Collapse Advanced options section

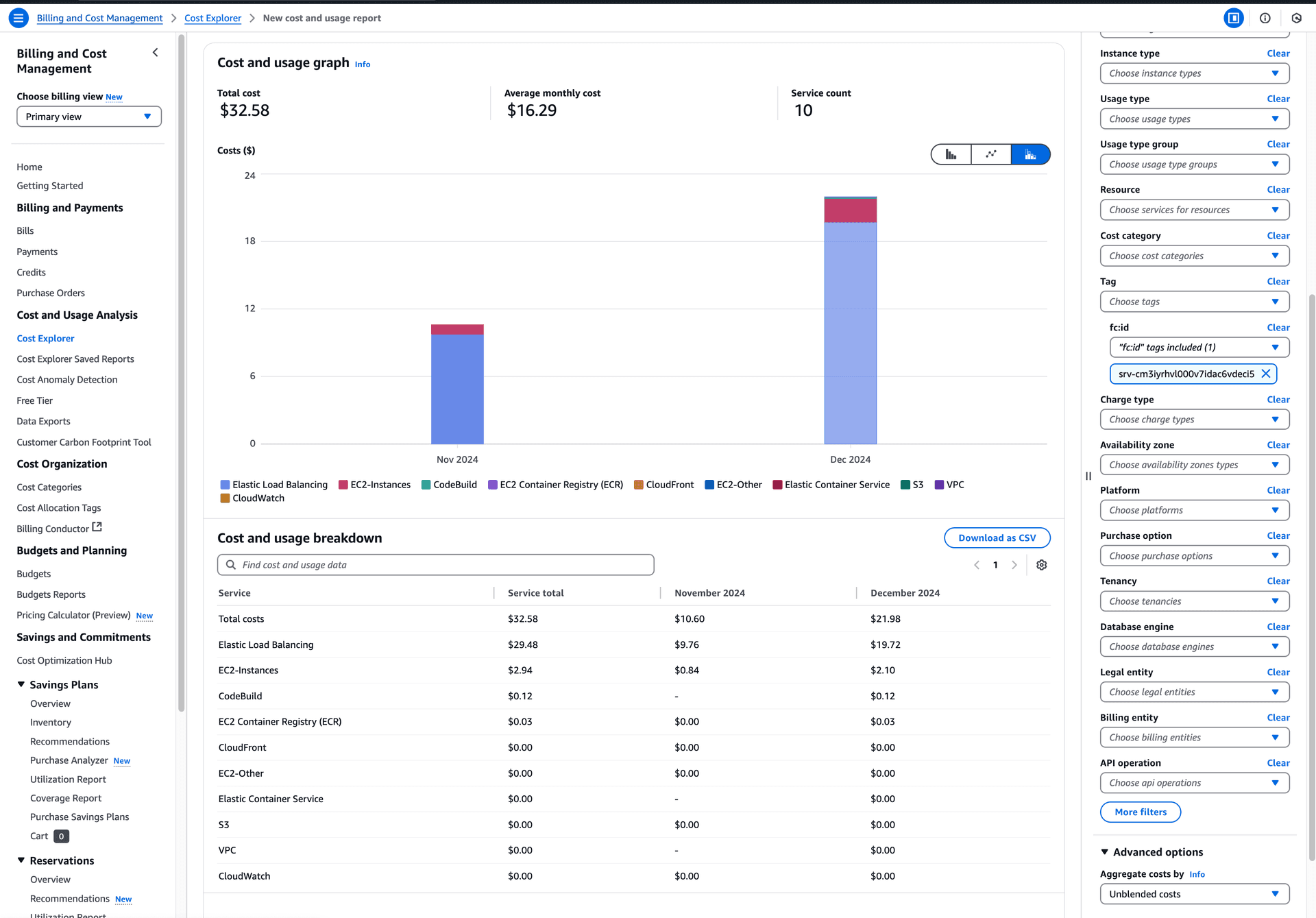point(1105,851)
